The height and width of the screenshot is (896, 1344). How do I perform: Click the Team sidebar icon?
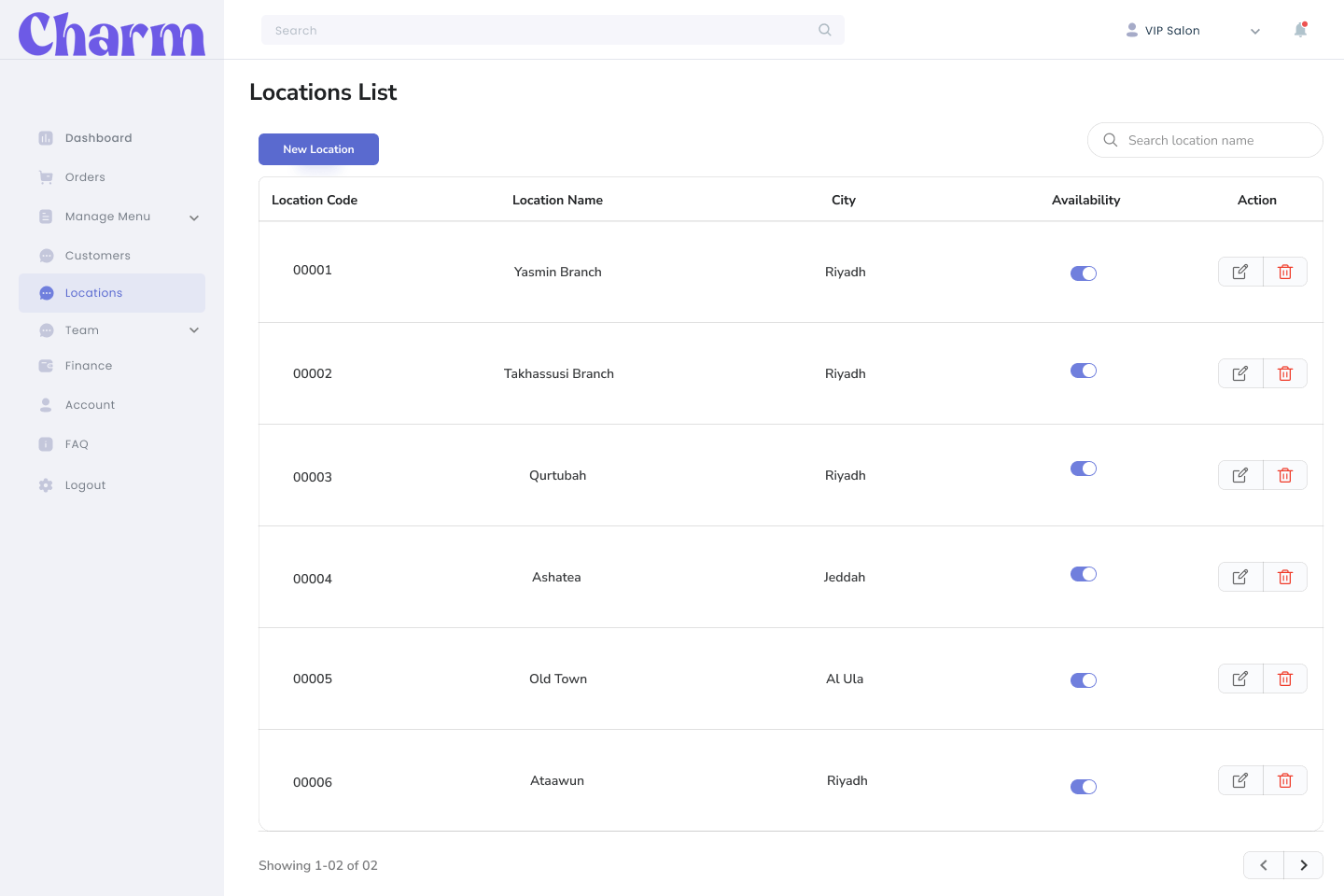click(46, 330)
